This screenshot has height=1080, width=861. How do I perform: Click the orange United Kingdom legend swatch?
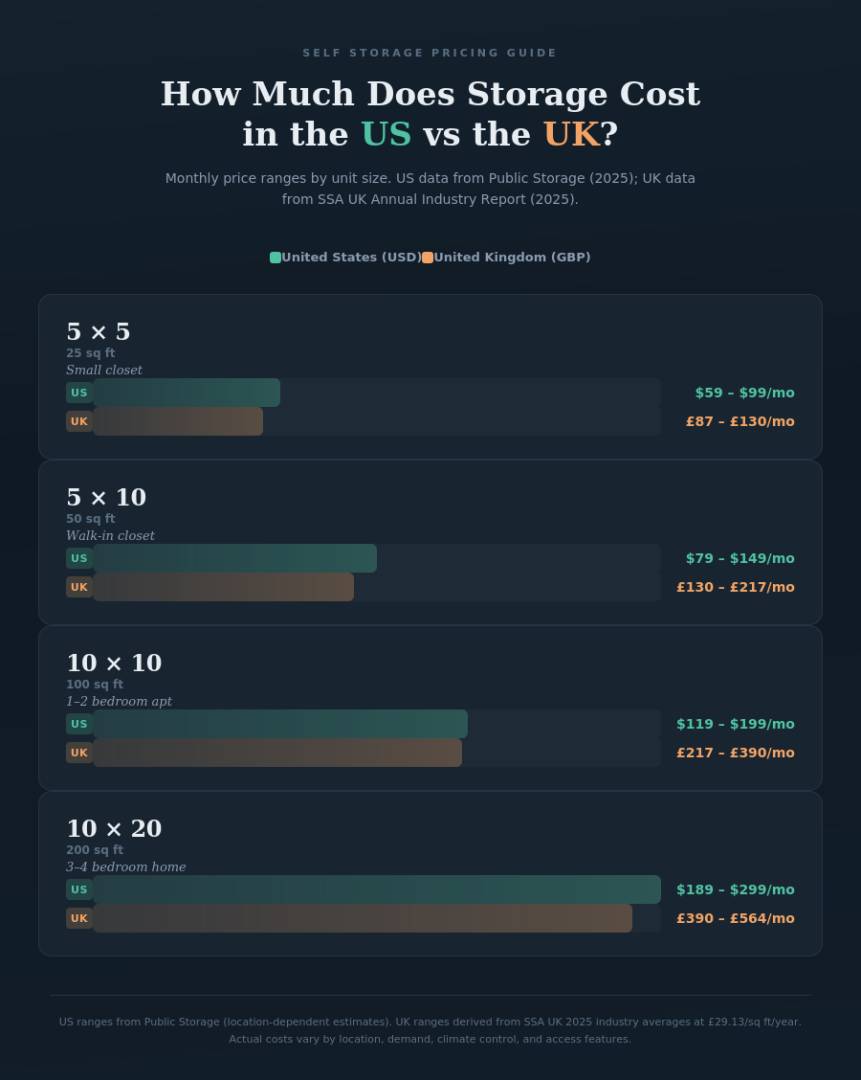coord(428,258)
